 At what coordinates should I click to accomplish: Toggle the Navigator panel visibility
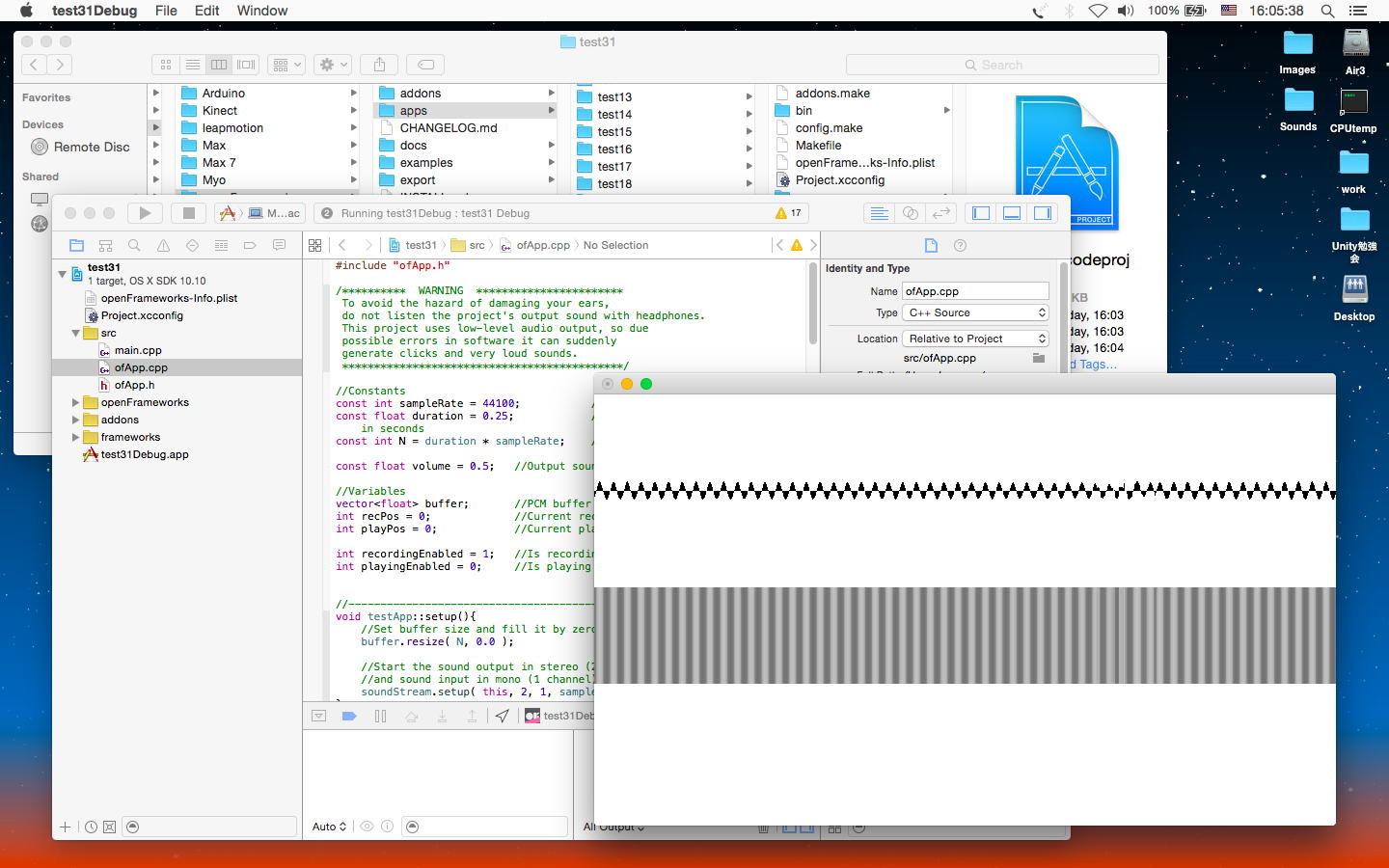(981, 213)
